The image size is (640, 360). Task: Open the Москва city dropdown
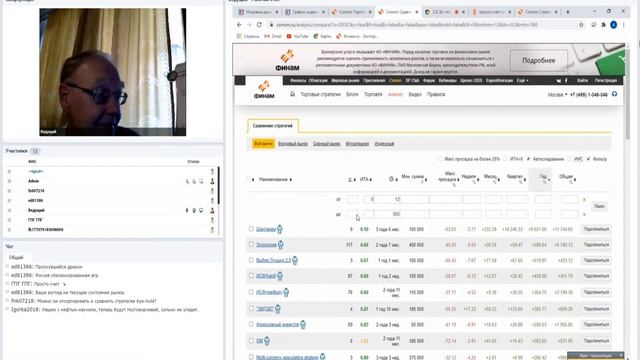(x=557, y=95)
